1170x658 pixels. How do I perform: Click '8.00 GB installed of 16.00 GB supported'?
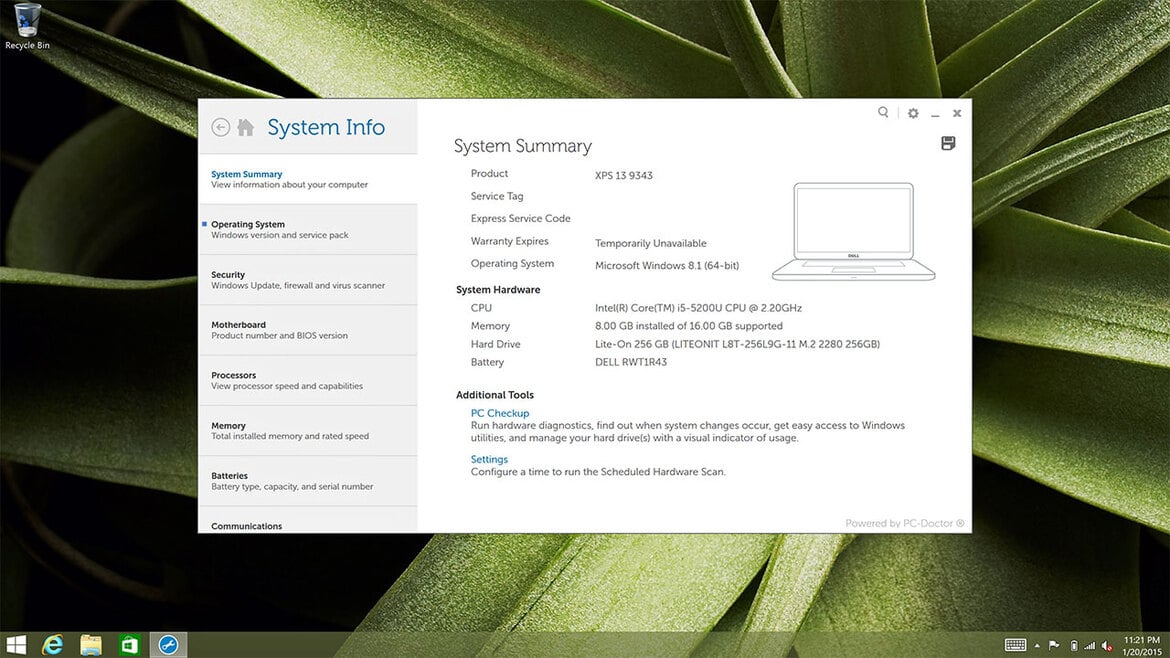click(689, 326)
